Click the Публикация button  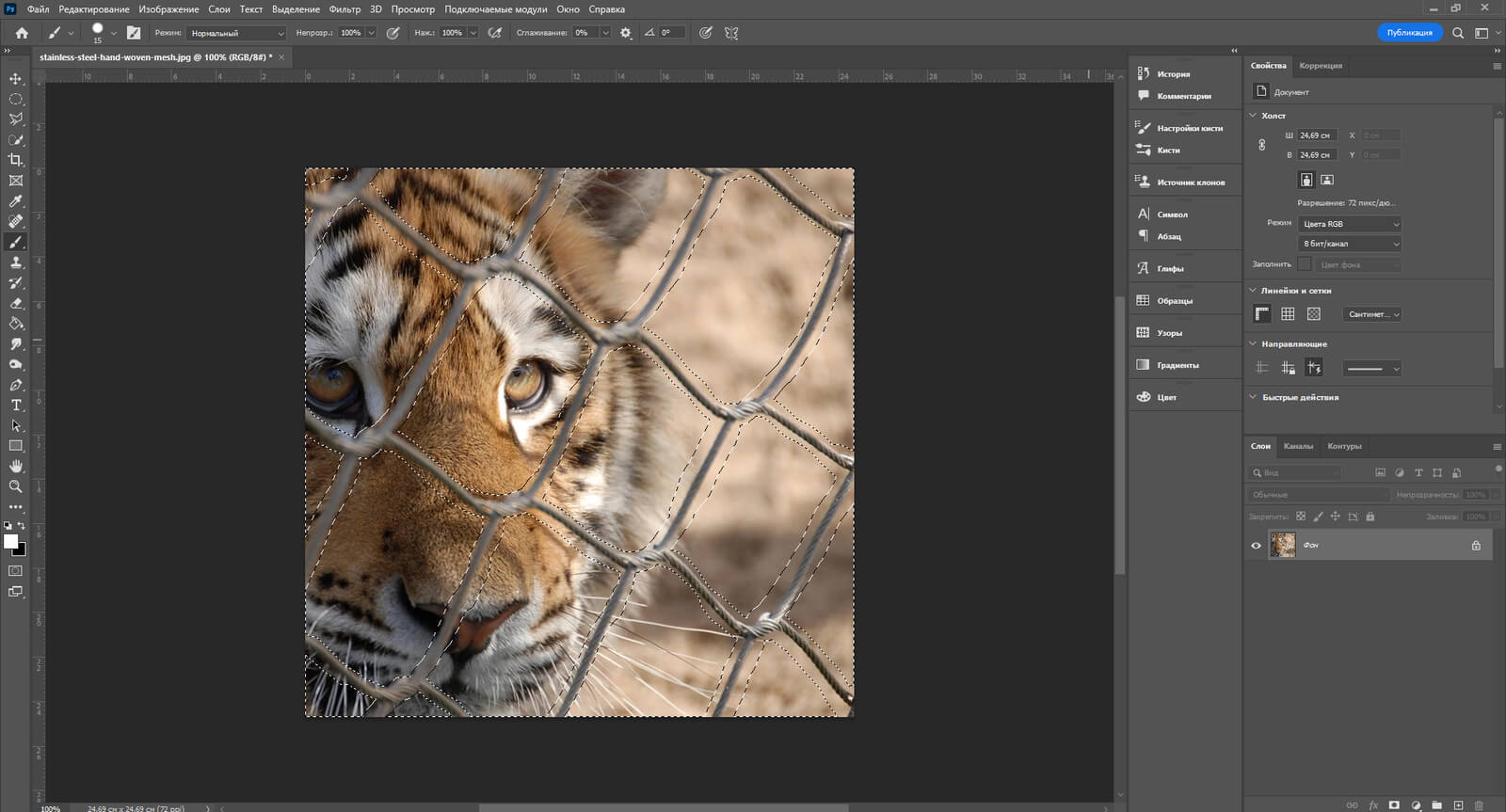click(1409, 33)
